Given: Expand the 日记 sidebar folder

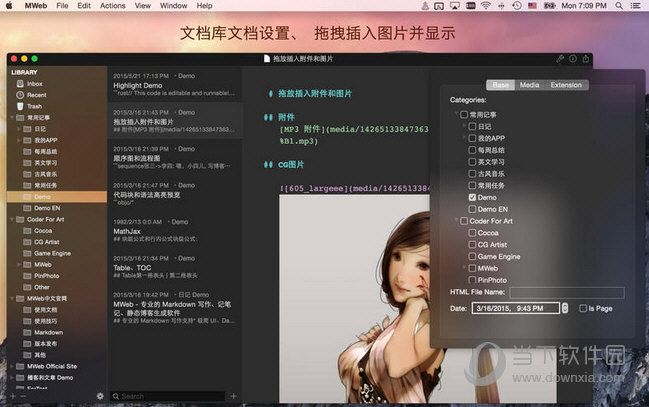Looking at the screenshot, I should click(19, 129).
